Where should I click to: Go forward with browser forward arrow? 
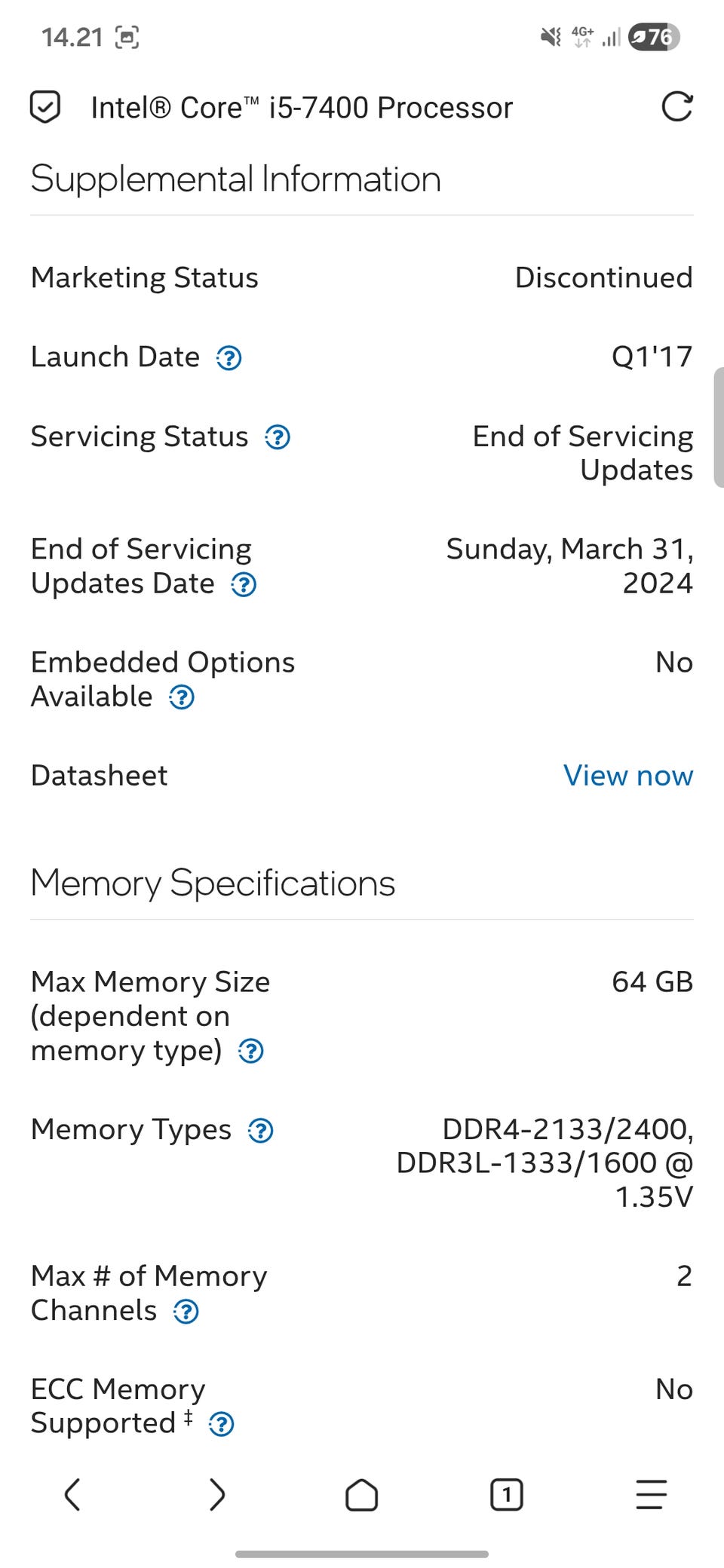pos(217,1494)
